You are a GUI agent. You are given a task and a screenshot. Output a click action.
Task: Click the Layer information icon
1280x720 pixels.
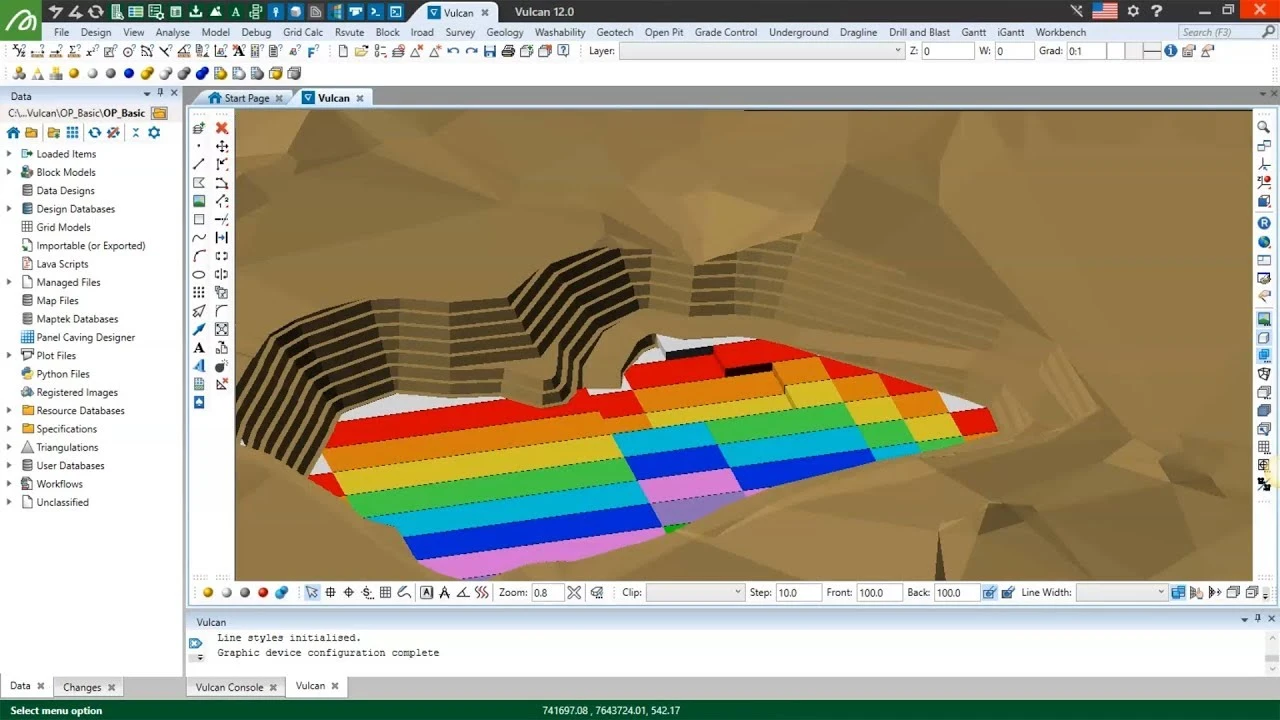1170,51
